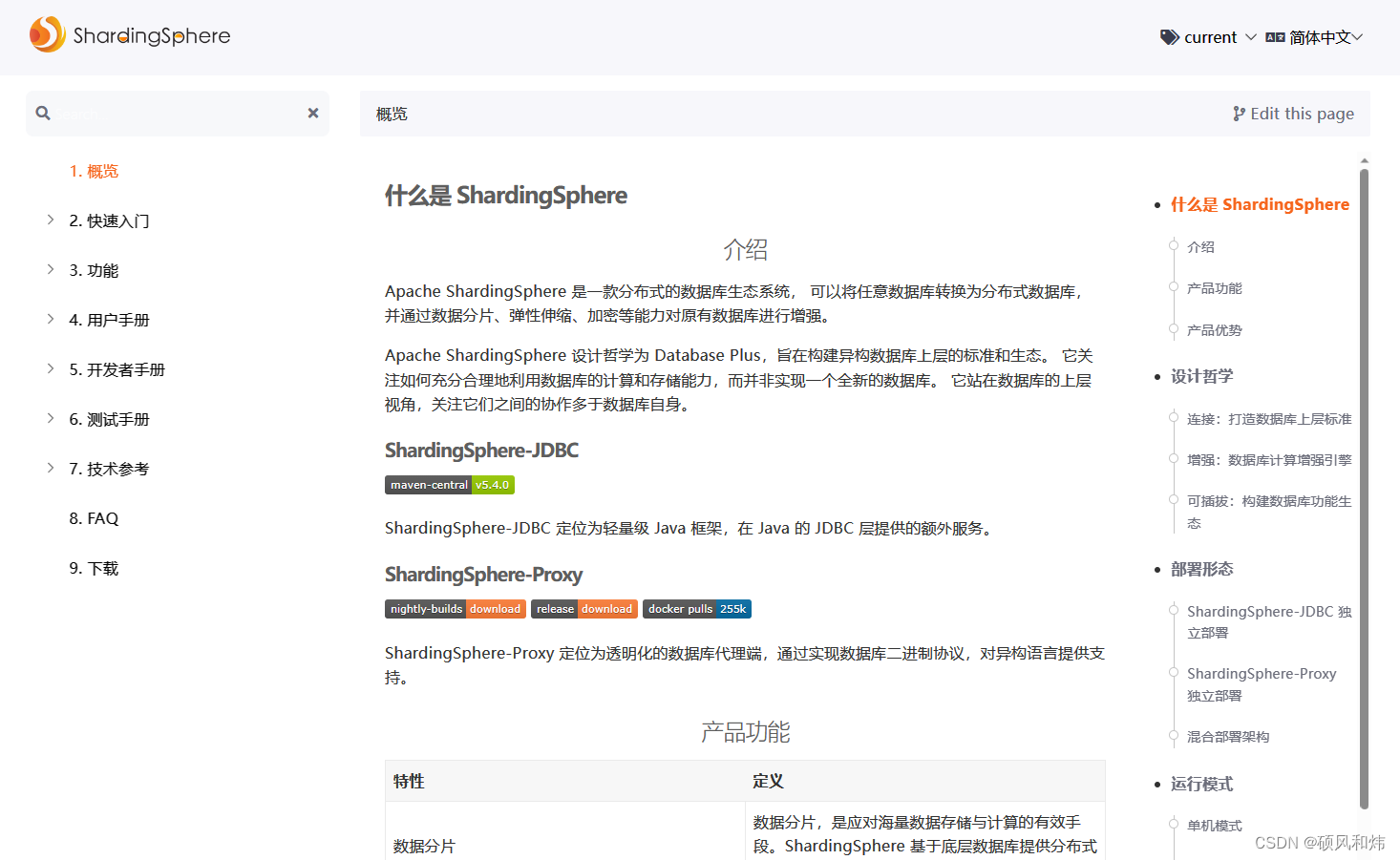1400x860 pixels.
Task: Open the current version dropdown
Action: click(x=1208, y=37)
